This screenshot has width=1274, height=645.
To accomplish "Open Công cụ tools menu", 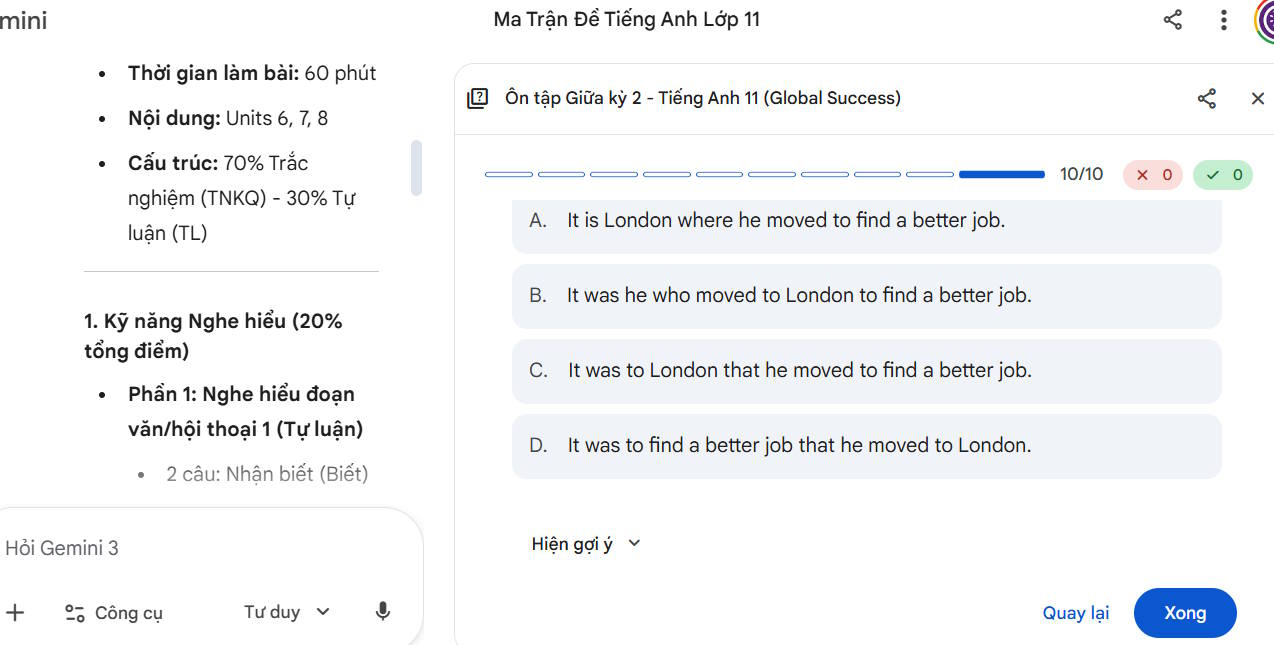I will (x=113, y=613).
